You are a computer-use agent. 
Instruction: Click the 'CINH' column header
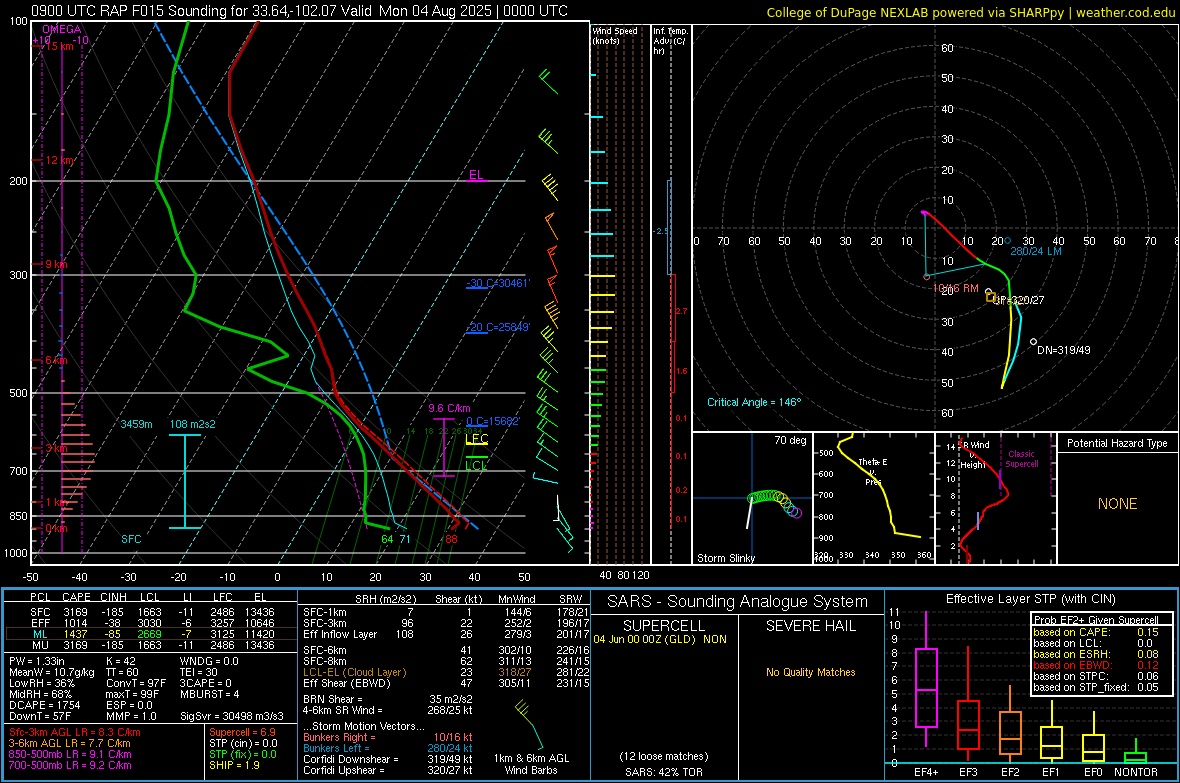pyautogui.click(x=113, y=598)
